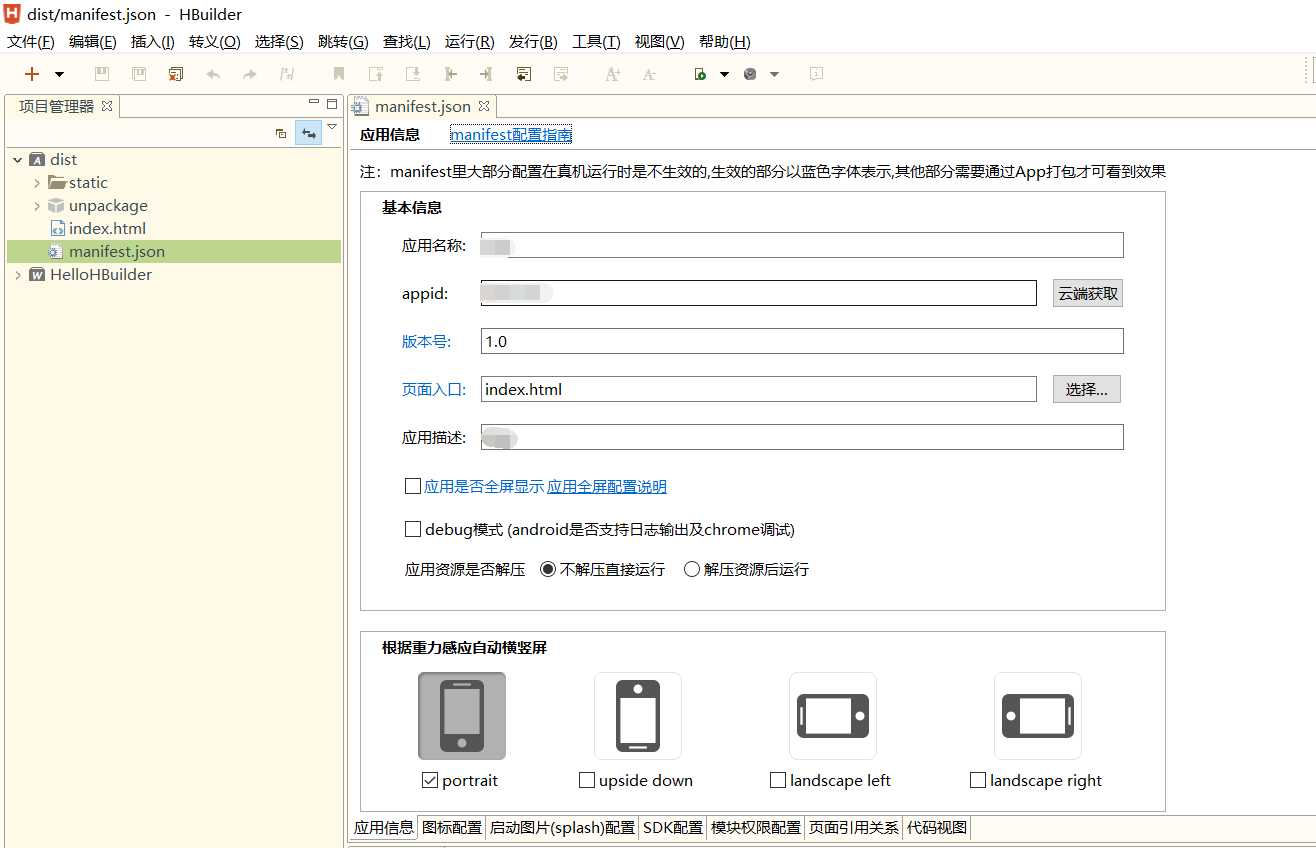Select the 解压资源后运行 radio button
The height and width of the screenshot is (848, 1316).
pyautogui.click(x=692, y=569)
